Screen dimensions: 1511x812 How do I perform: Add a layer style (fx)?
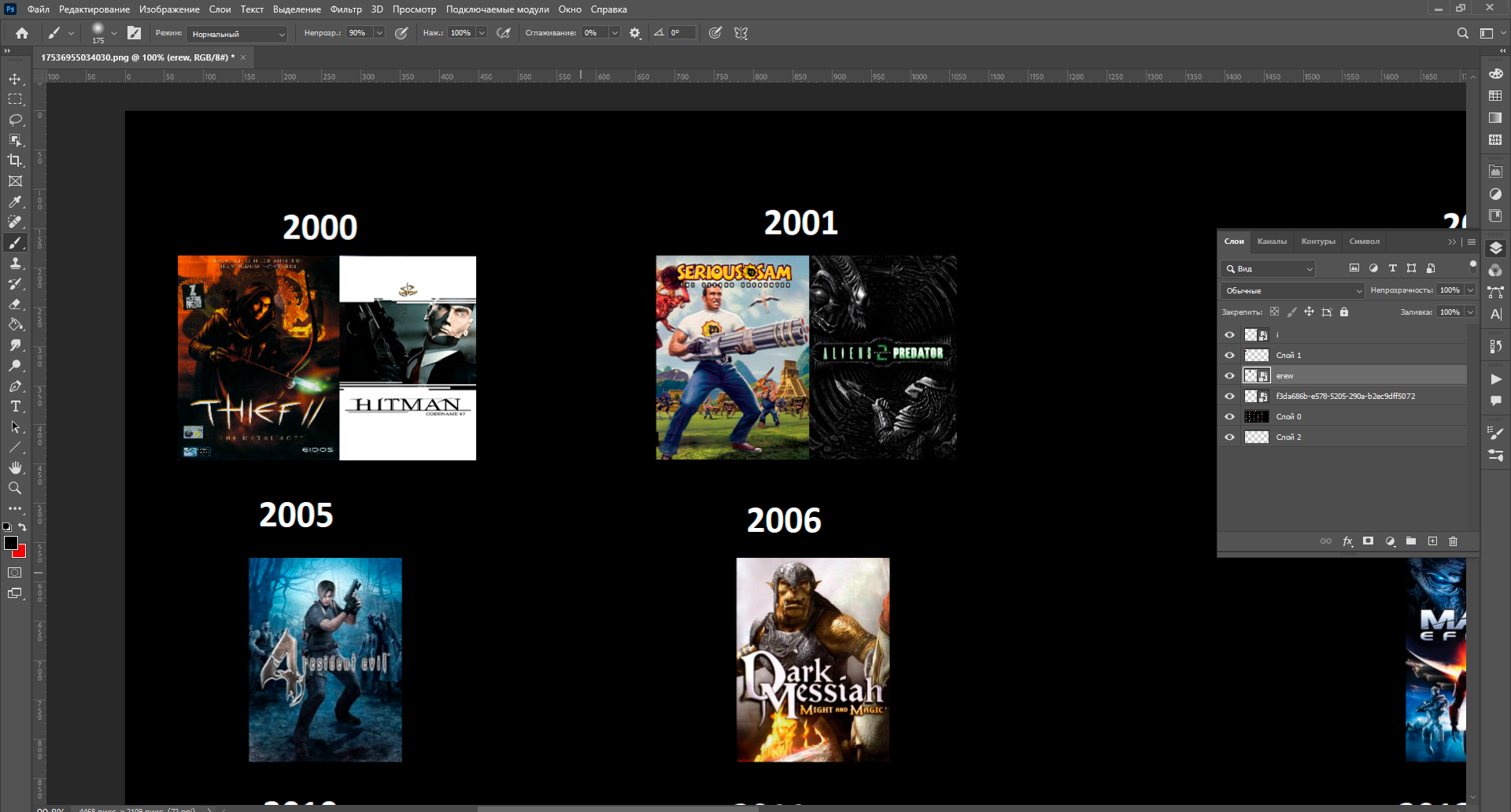pyautogui.click(x=1347, y=541)
